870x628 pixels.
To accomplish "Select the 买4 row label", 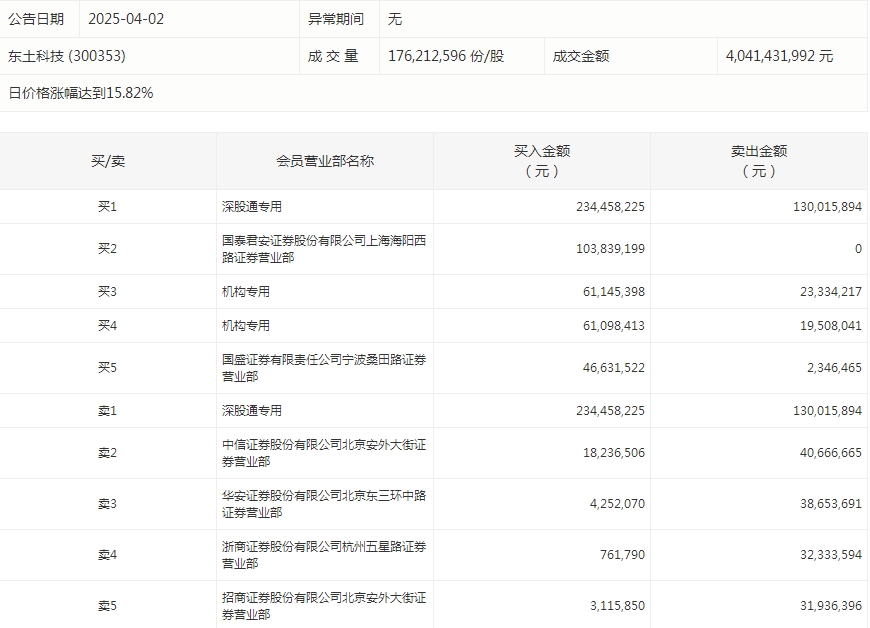I will (x=108, y=326).
